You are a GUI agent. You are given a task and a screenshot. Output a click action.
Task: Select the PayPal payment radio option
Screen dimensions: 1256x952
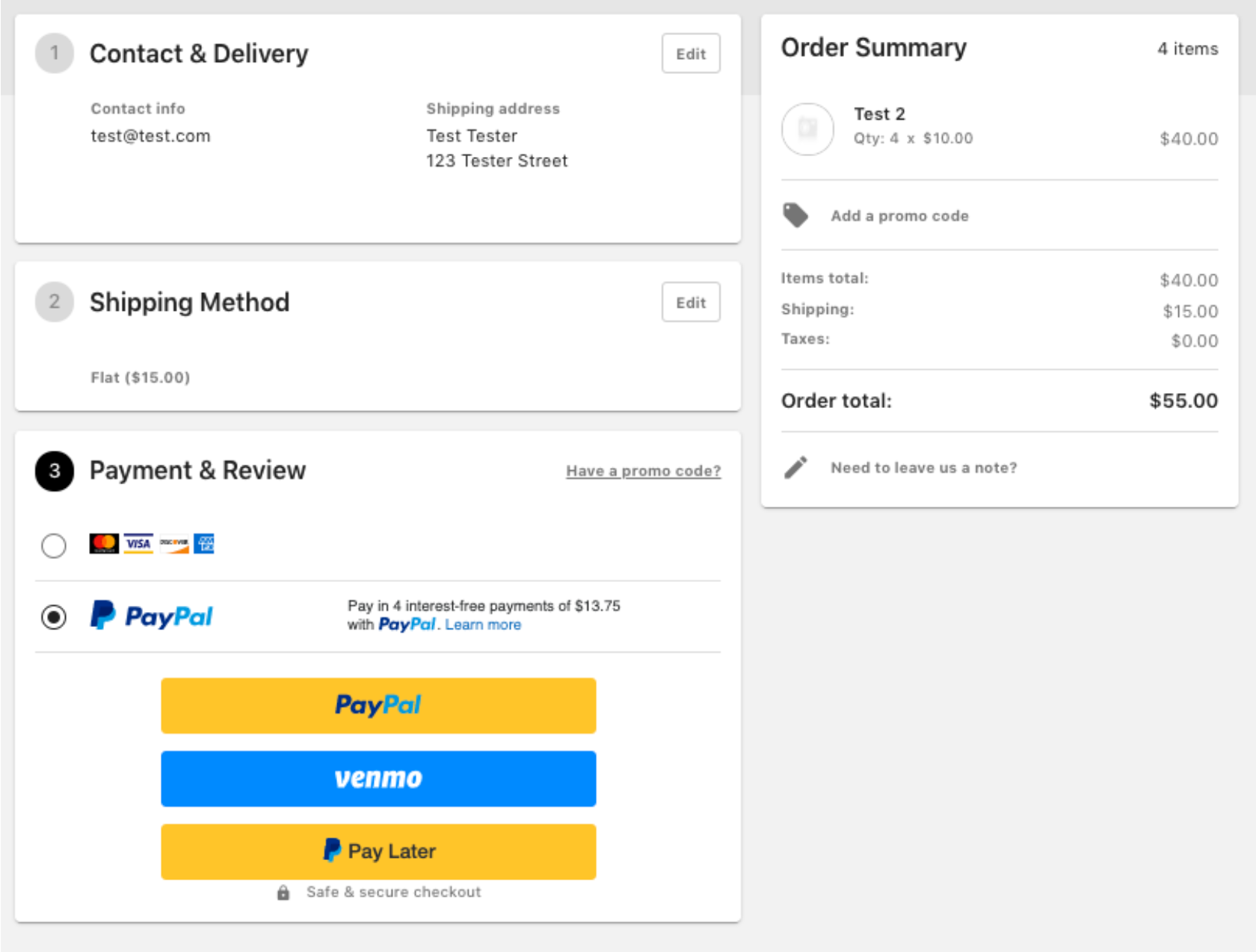click(x=54, y=617)
